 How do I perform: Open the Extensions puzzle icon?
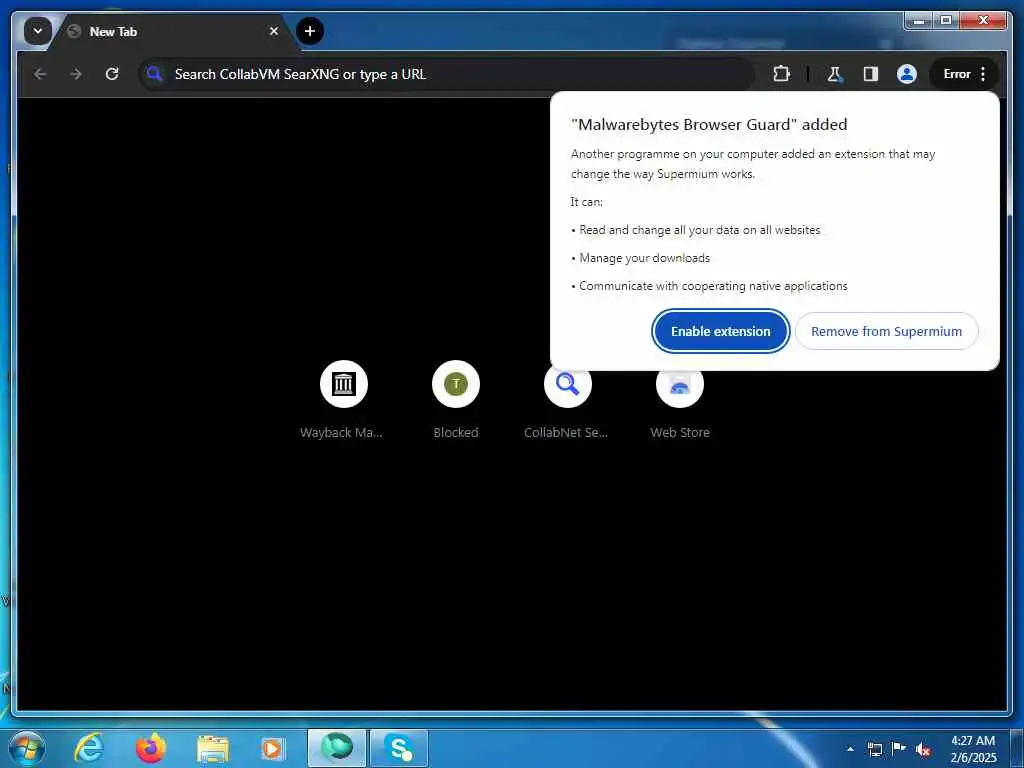(781, 74)
